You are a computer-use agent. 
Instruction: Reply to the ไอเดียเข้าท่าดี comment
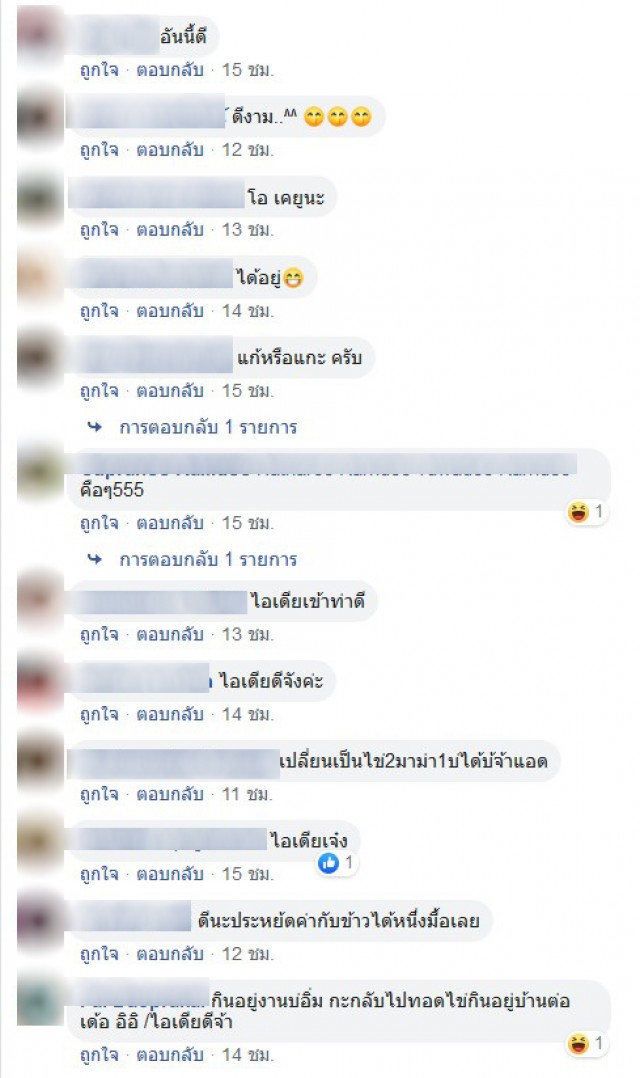coord(170,634)
